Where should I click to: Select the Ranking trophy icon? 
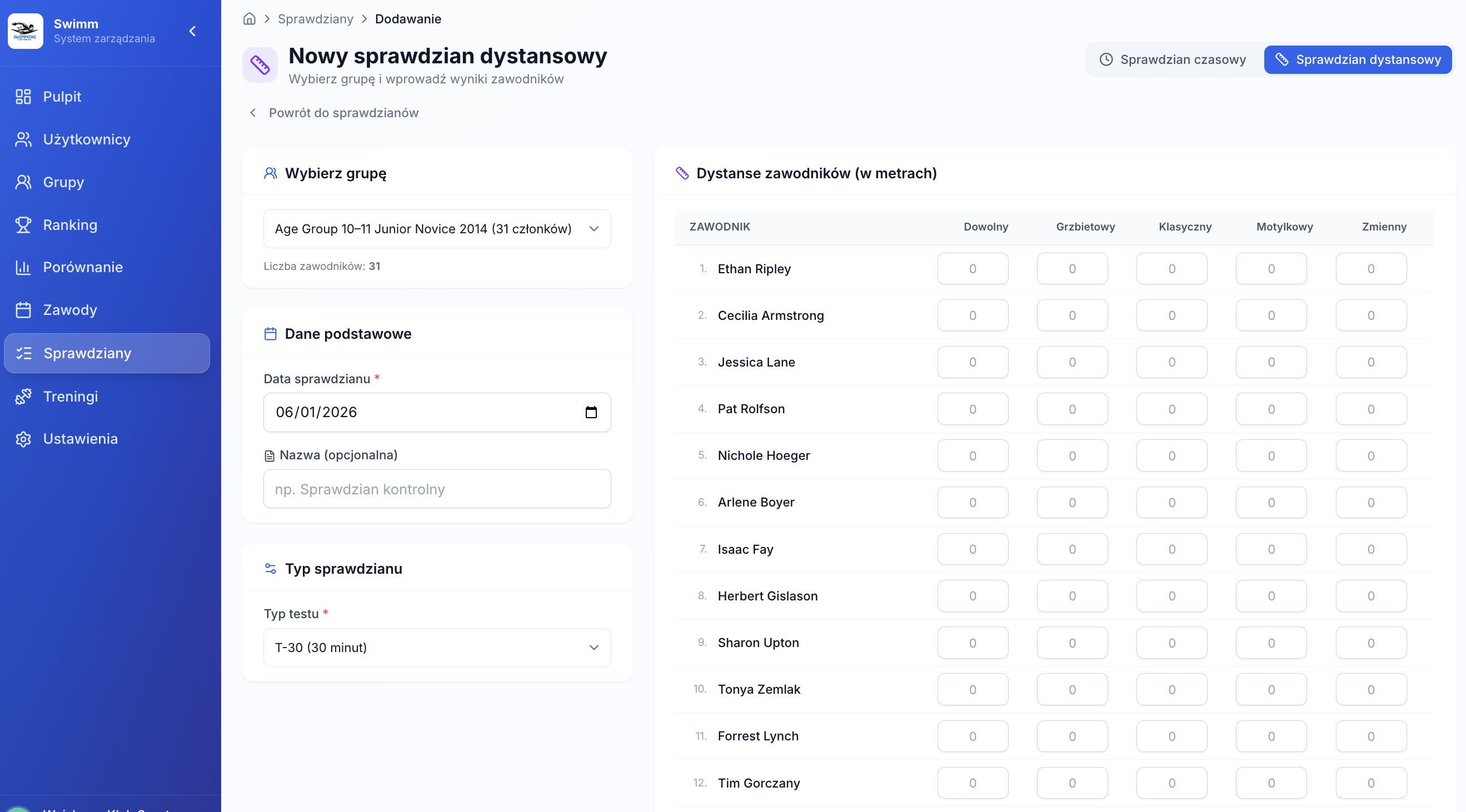tap(23, 224)
